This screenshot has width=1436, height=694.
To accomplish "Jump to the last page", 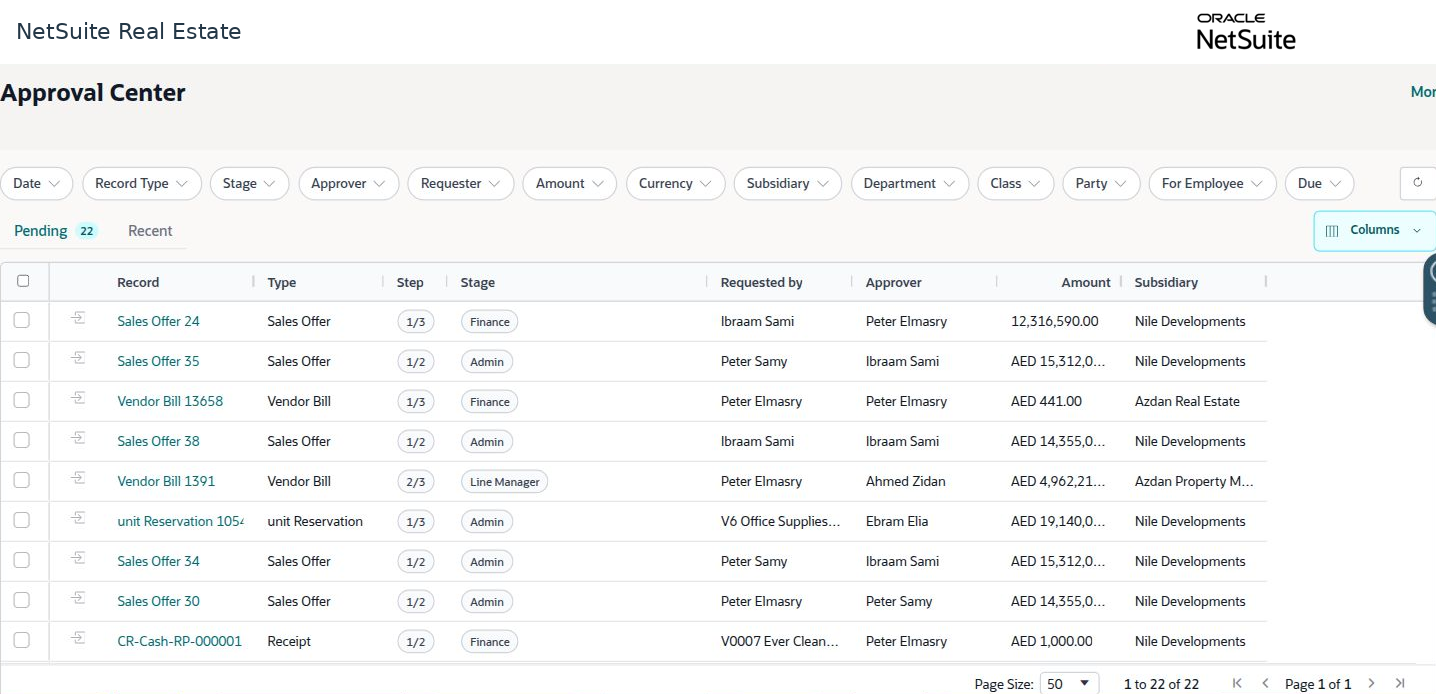I will pyautogui.click(x=1400, y=684).
